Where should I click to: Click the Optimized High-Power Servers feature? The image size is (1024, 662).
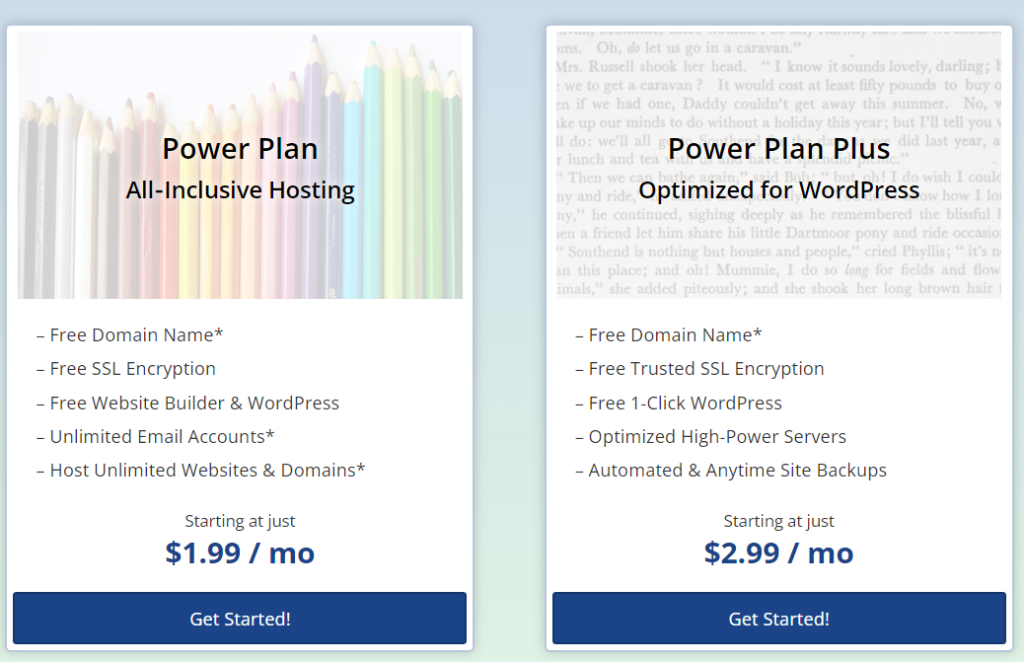pos(717,437)
